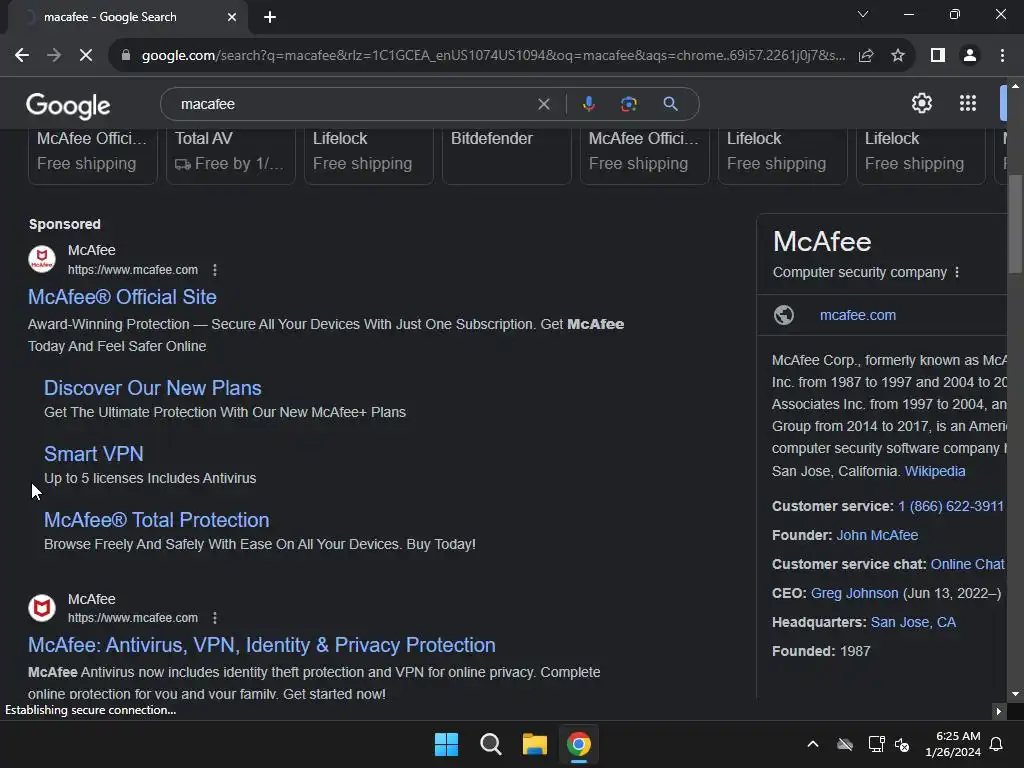Open Discover Our New Plans link
The width and height of the screenshot is (1024, 768).
point(153,388)
